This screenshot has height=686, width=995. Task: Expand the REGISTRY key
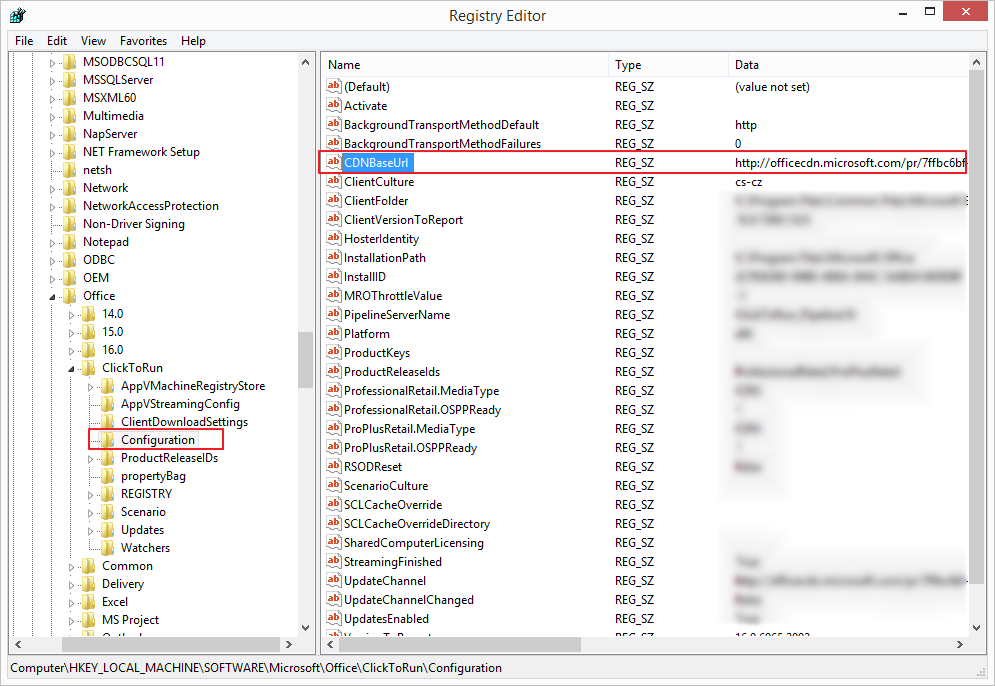coord(91,495)
